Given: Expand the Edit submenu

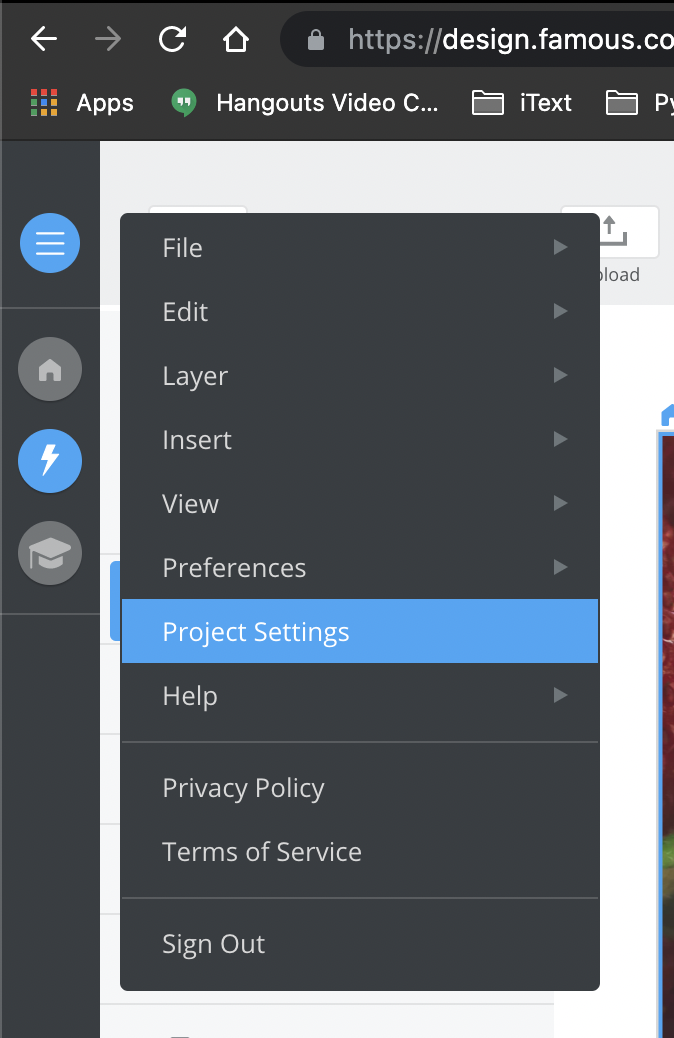Looking at the screenshot, I should tap(360, 312).
